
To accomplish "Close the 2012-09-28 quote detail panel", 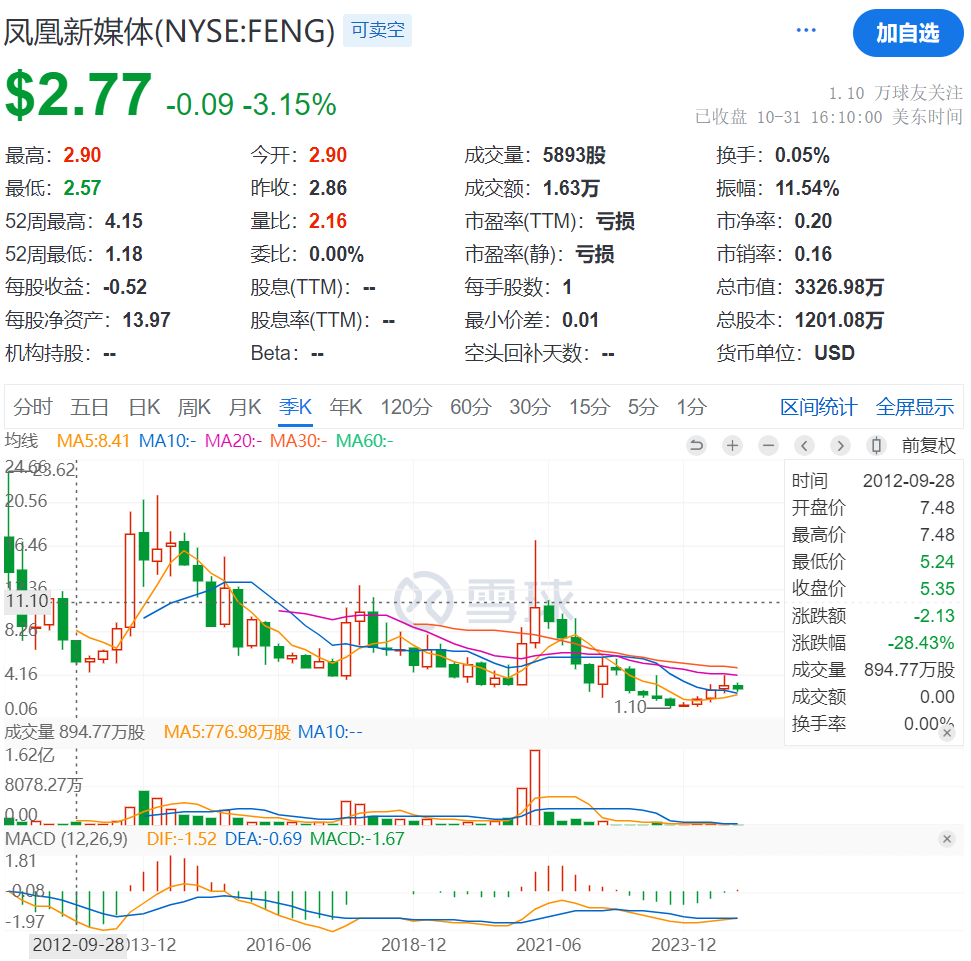I will (947, 733).
